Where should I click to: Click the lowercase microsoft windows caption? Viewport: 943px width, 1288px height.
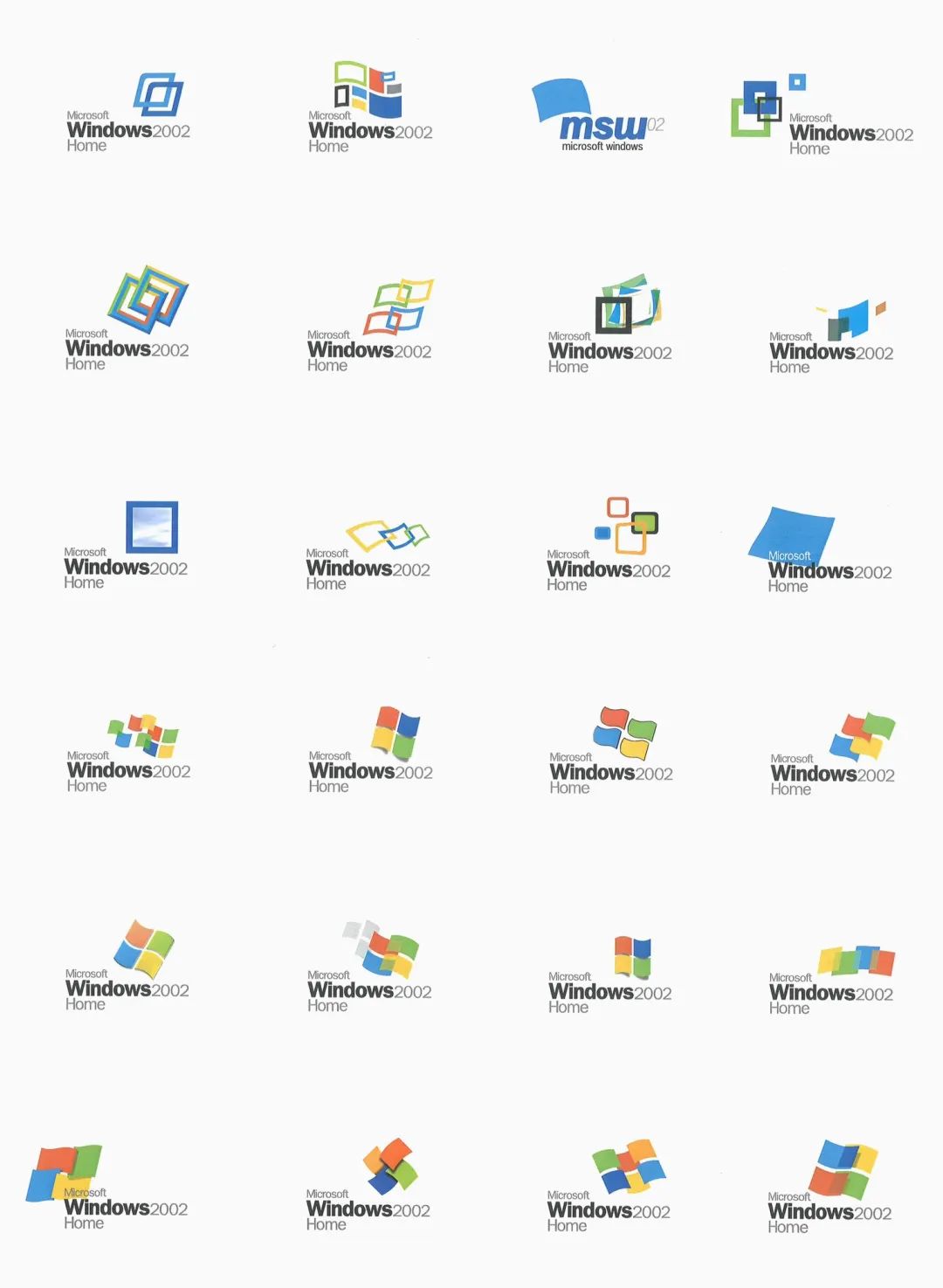click(x=602, y=147)
